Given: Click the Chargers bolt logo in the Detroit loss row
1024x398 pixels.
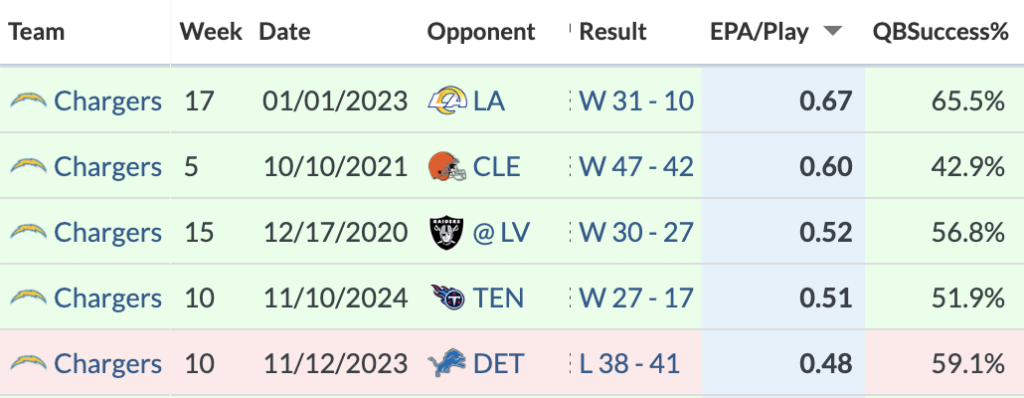Looking at the screenshot, I should (28, 363).
